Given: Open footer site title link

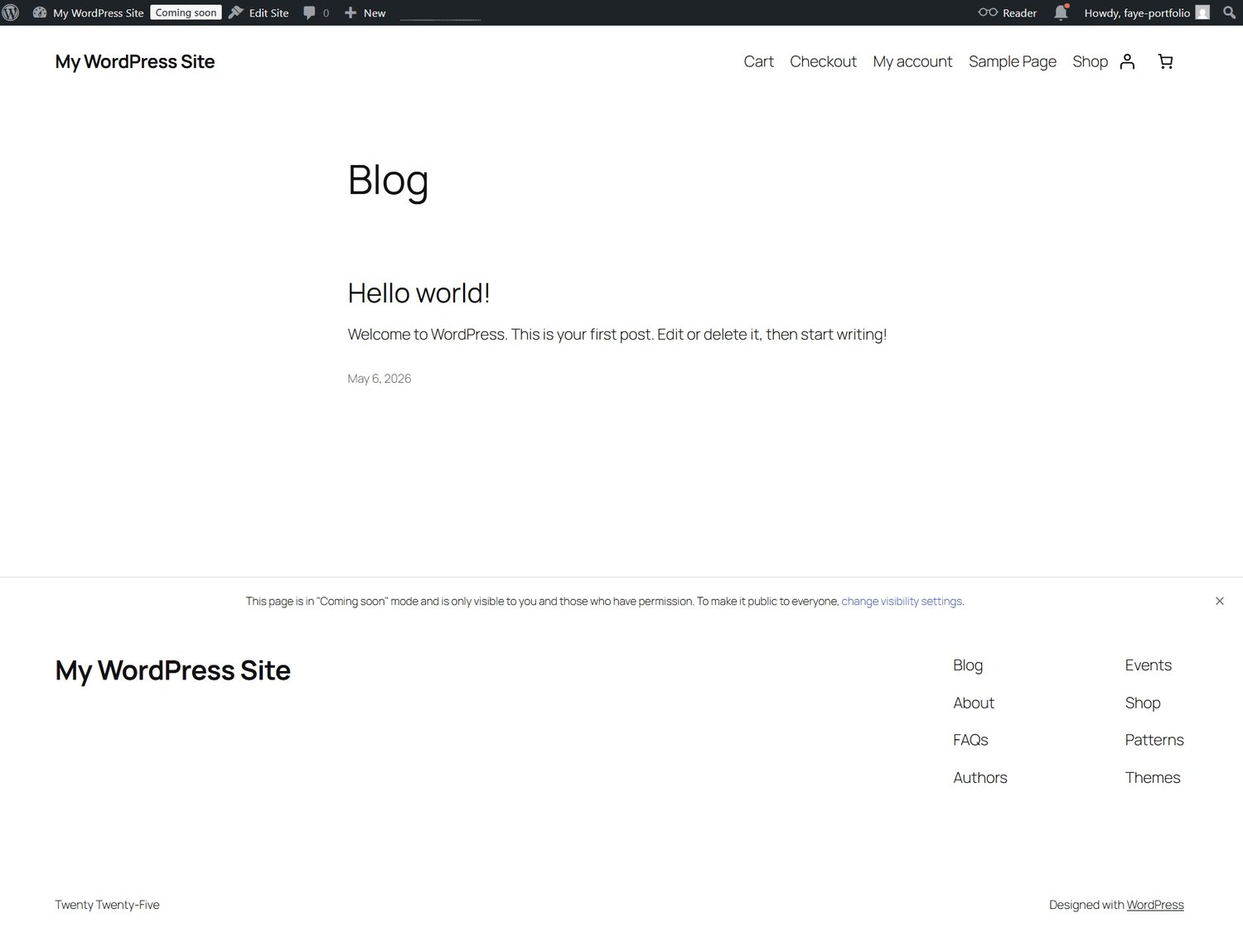Looking at the screenshot, I should (172, 670).
